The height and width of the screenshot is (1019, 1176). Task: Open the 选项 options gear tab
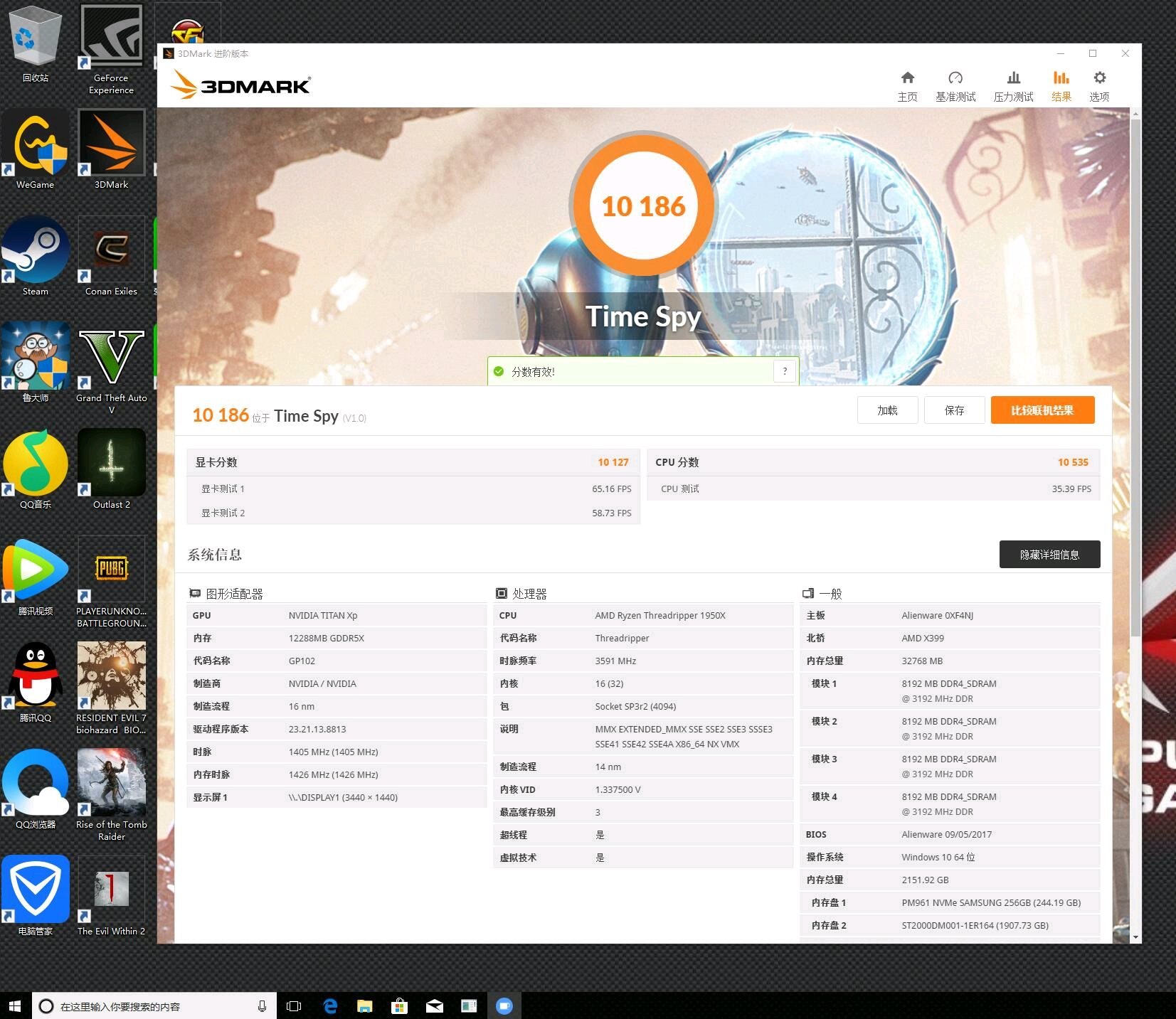click(x=1099, y=86)
